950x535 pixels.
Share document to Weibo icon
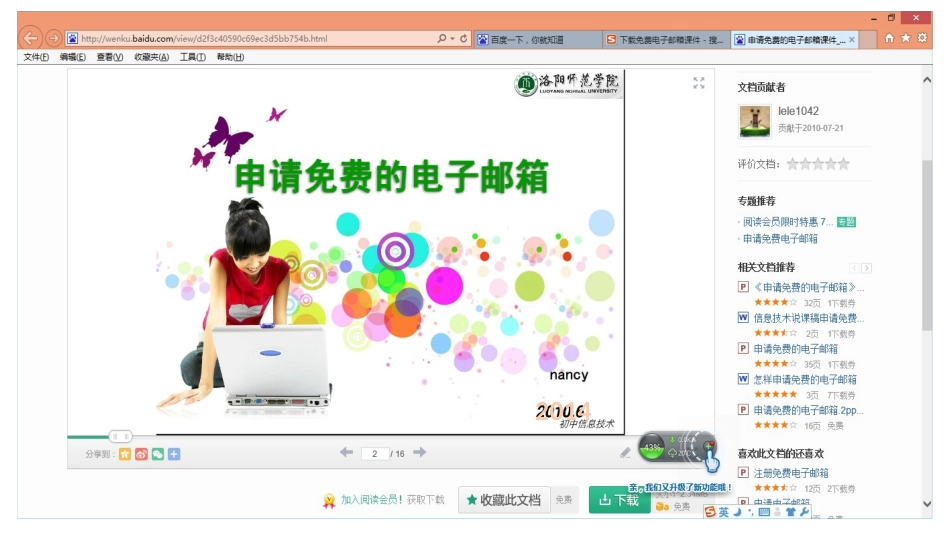coord(141,454)
